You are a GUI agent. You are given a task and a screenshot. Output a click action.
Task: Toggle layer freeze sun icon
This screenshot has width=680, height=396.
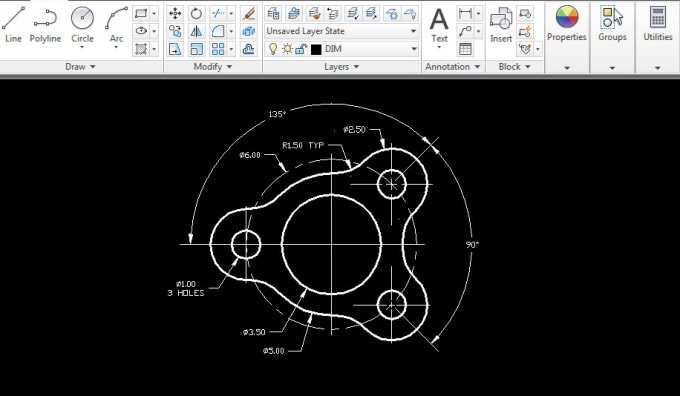coord(287,49)
